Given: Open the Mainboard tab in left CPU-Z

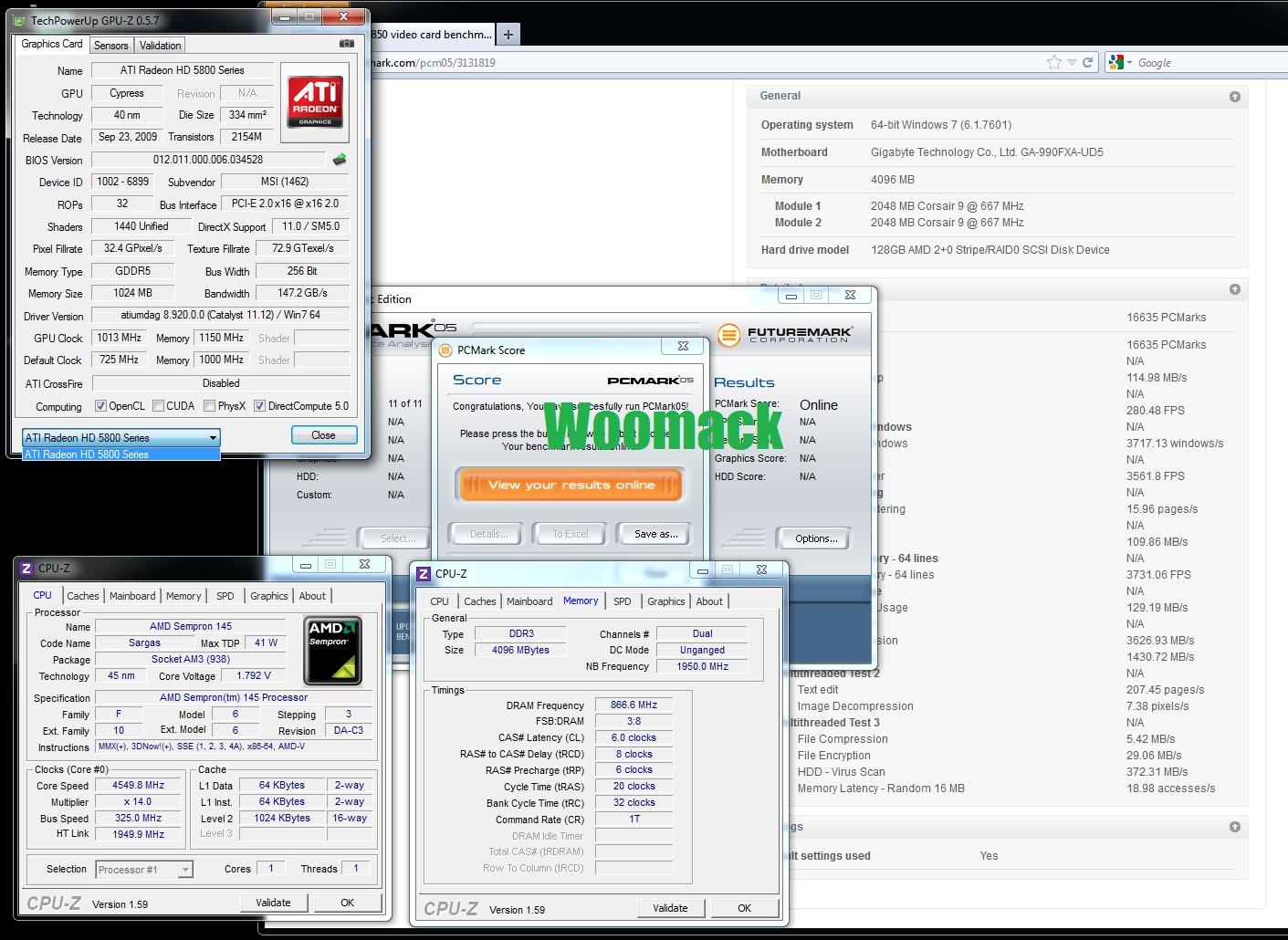Looking at the screenshot, I should 132,596.
